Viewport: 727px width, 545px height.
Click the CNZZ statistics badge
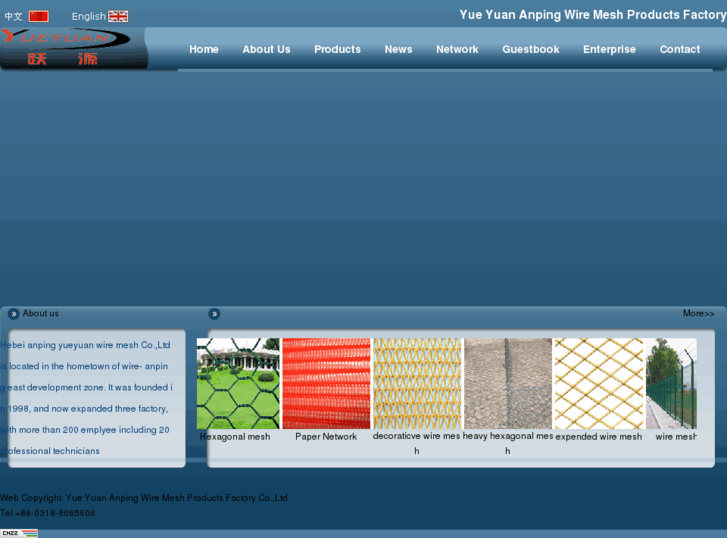pos(19,533)
